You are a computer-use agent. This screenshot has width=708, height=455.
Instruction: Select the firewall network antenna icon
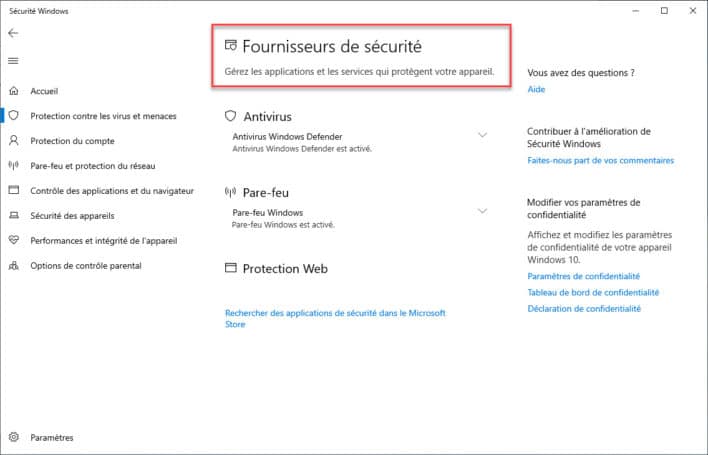click(14, 165)
